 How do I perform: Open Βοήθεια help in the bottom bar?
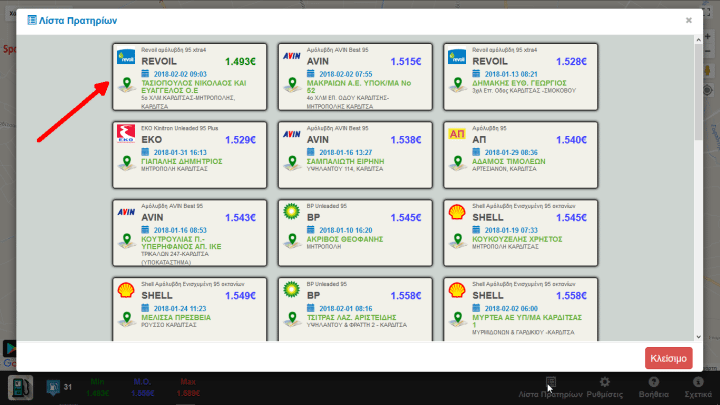(x=653, y=388)
